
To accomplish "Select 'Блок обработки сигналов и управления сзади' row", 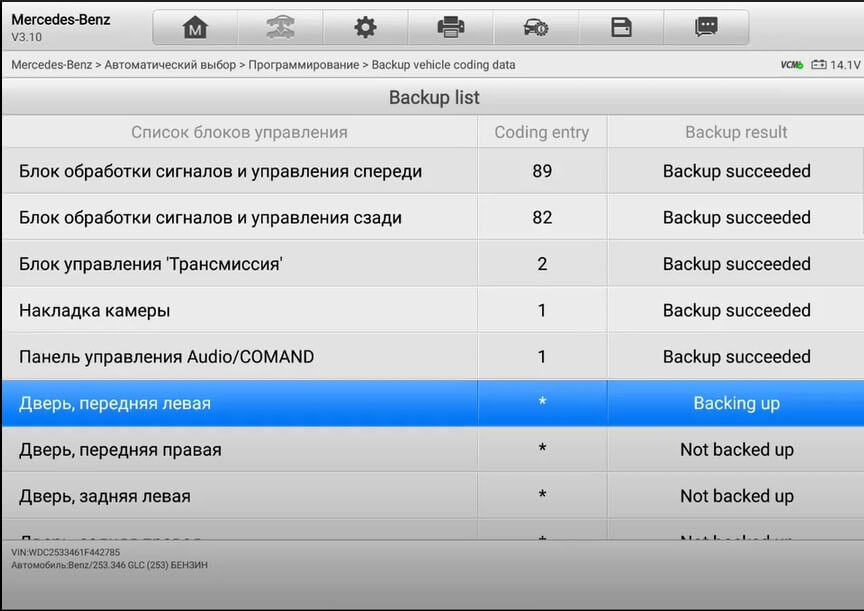I will point(432,217).
